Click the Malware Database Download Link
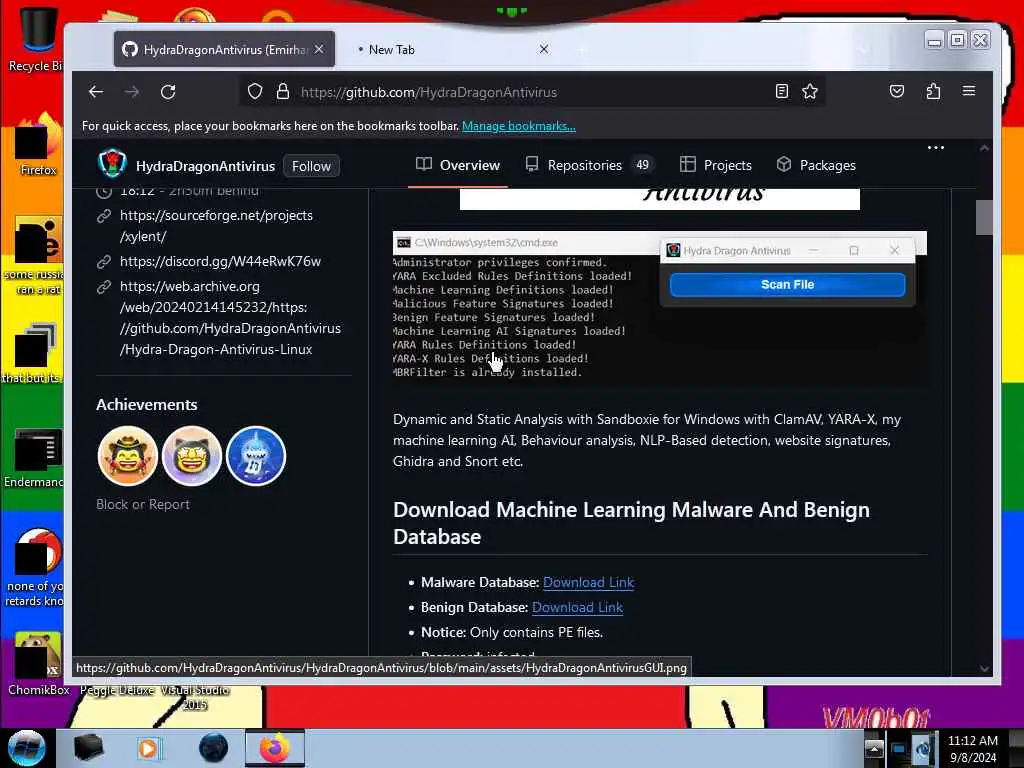Image resolution: width=1024 pixels, height=768 pixels. (x=588, y=582)
